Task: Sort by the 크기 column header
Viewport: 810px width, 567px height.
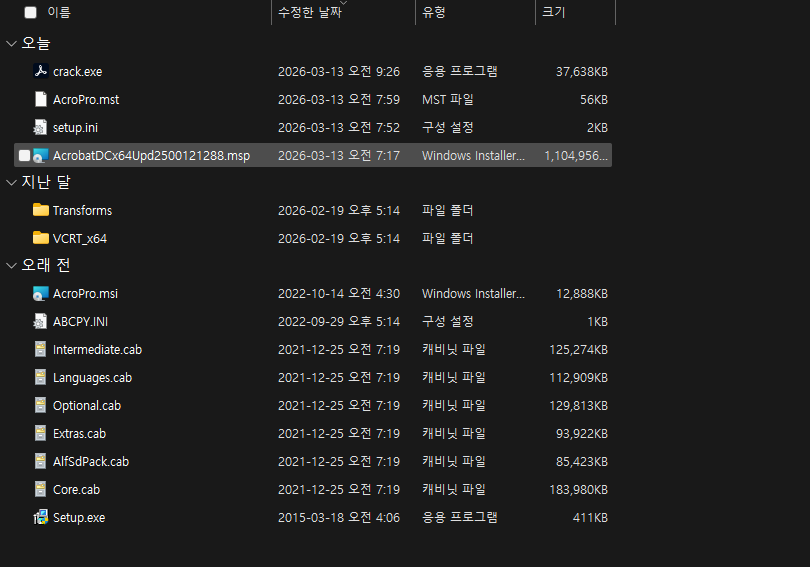Action: [554, 12]
